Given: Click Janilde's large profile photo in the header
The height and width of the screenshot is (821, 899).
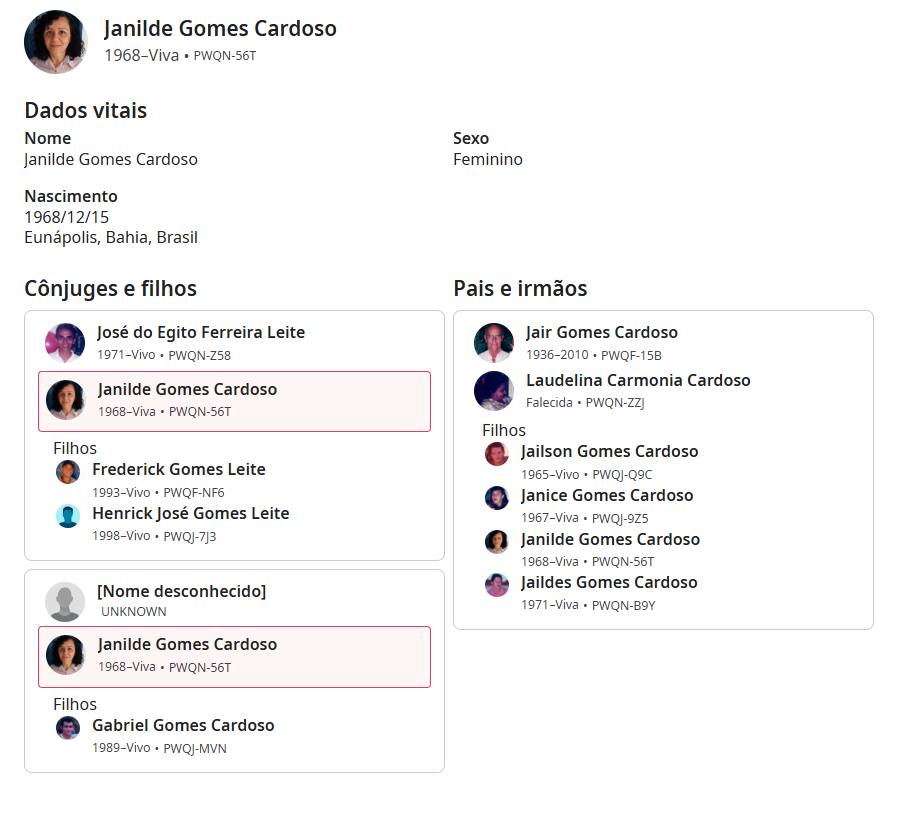Looking at the screenshot, I should point(55,42).
